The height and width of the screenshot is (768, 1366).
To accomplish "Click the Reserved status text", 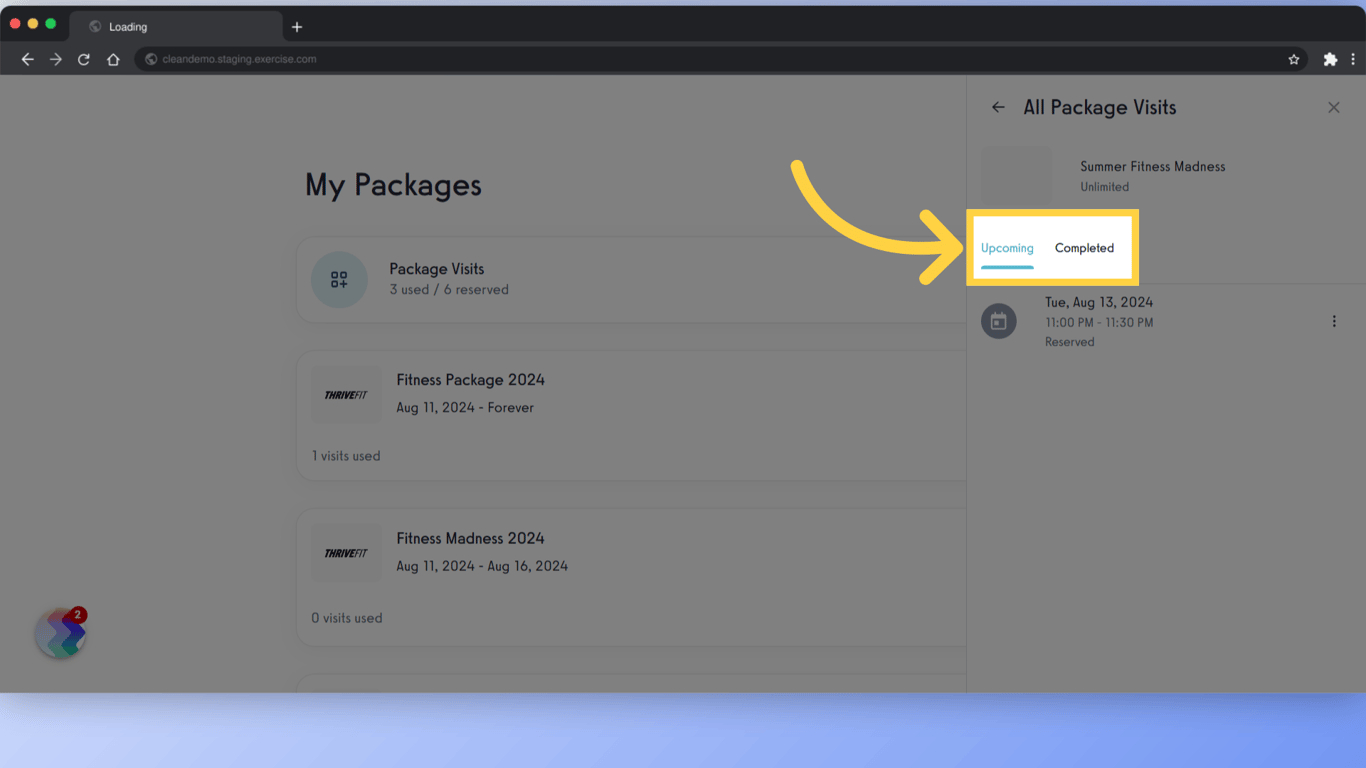I will (1070, 342).
